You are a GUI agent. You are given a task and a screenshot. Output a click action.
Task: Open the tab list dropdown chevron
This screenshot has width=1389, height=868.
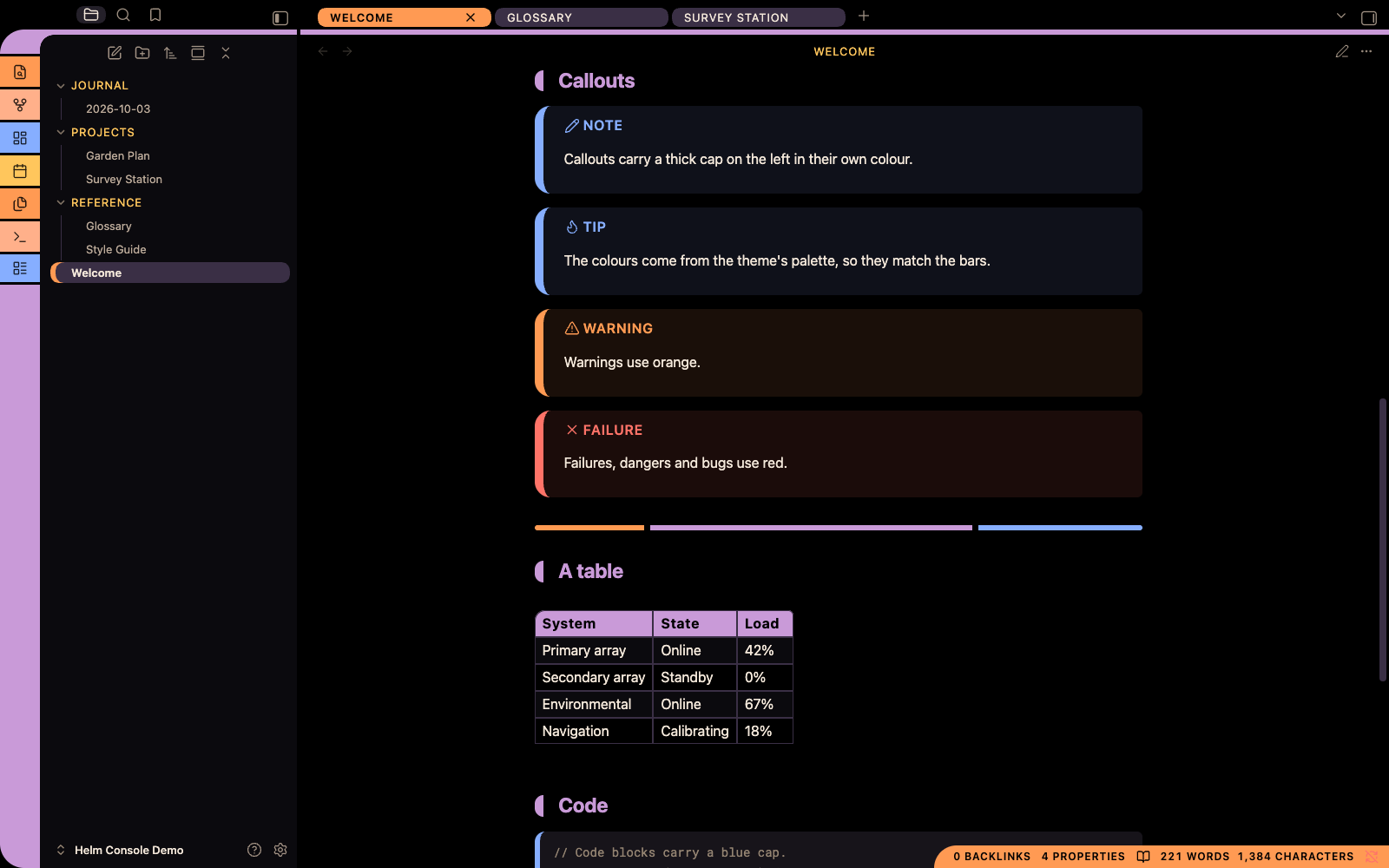pyautogui.click(x=1341, y=16)
